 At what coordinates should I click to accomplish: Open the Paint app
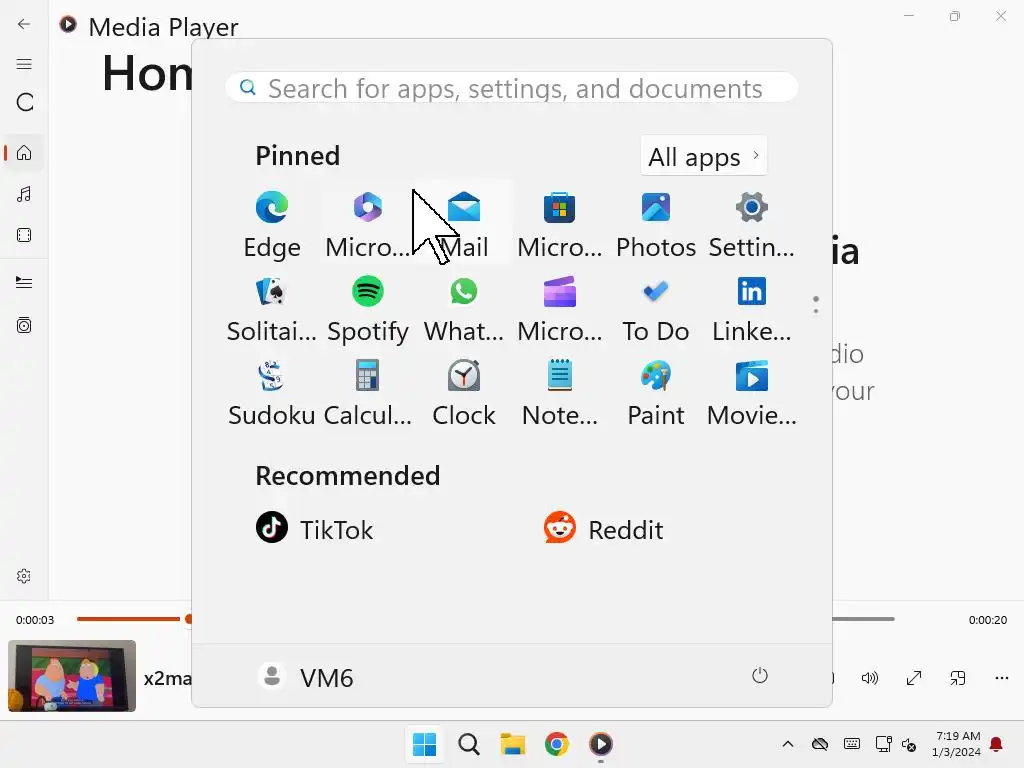coord(656,392)
